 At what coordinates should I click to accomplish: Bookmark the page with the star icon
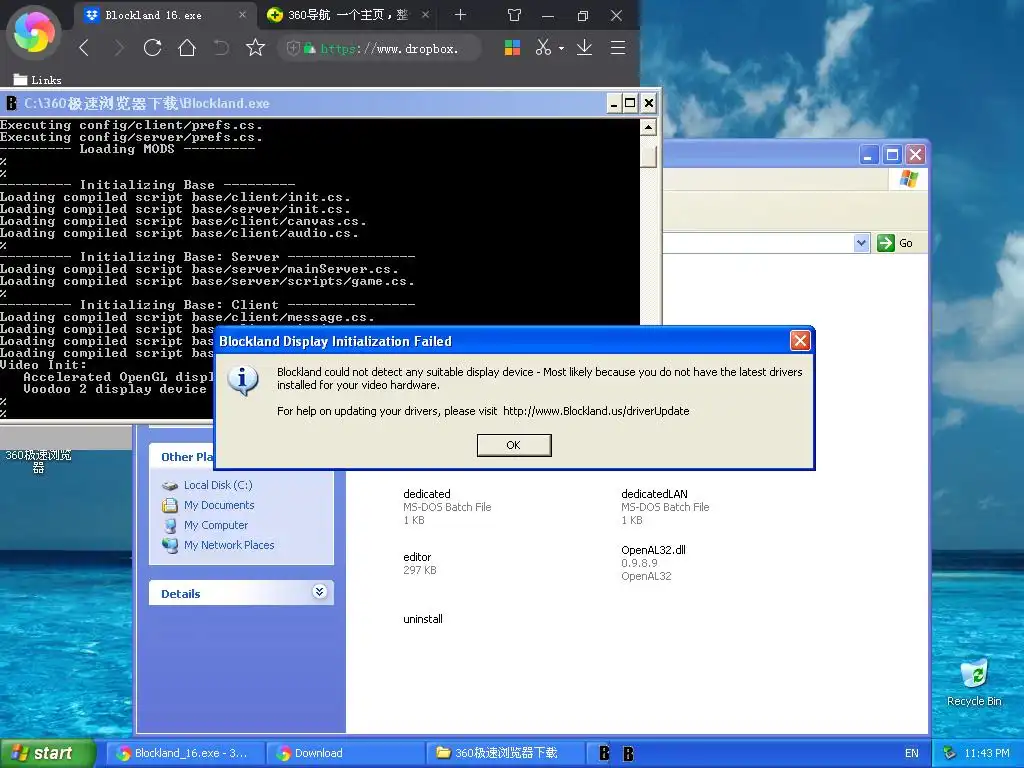(255, 48)
